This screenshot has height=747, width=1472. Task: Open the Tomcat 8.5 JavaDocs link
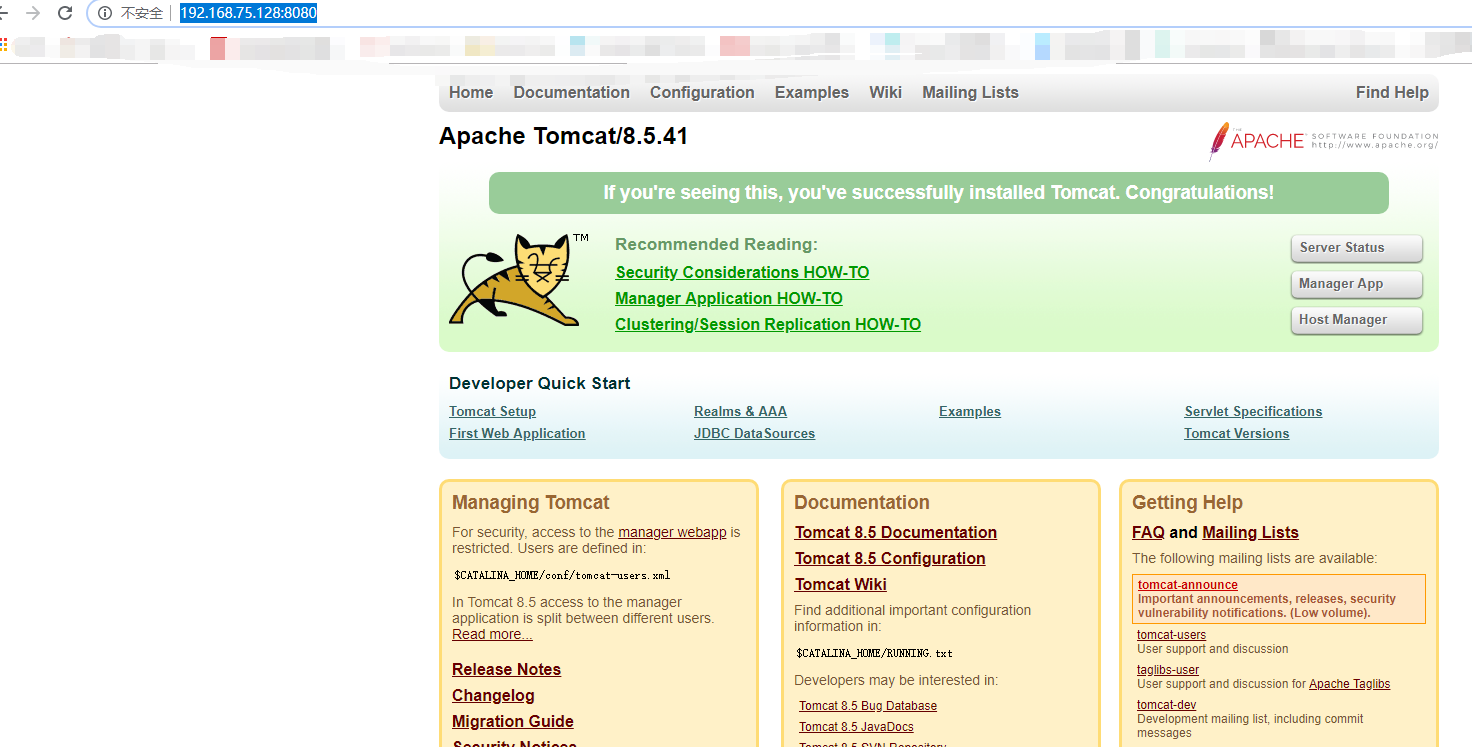[856, 727]
